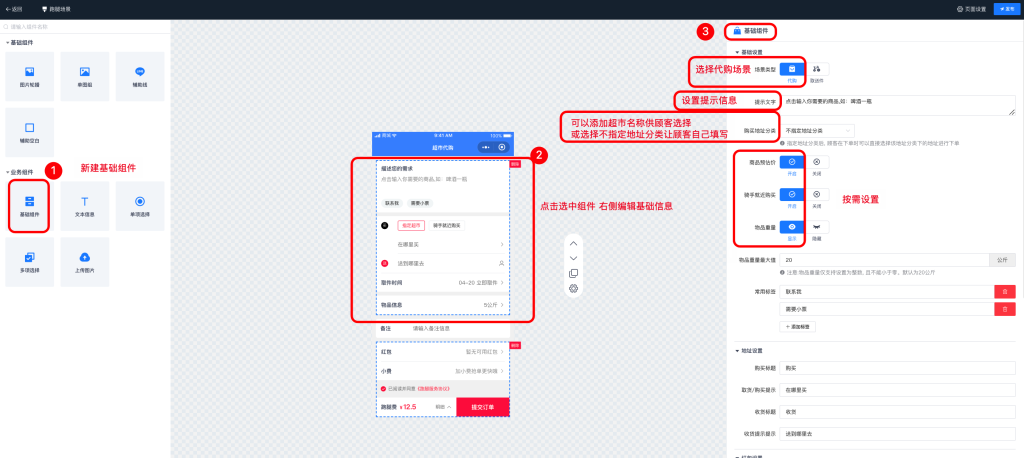Add the 文本信息 text component
1024x458 pixels.
(85, 205)
